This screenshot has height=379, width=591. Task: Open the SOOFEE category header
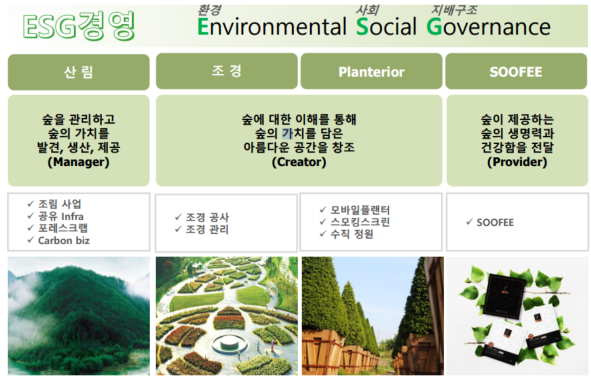pos(516,71)
